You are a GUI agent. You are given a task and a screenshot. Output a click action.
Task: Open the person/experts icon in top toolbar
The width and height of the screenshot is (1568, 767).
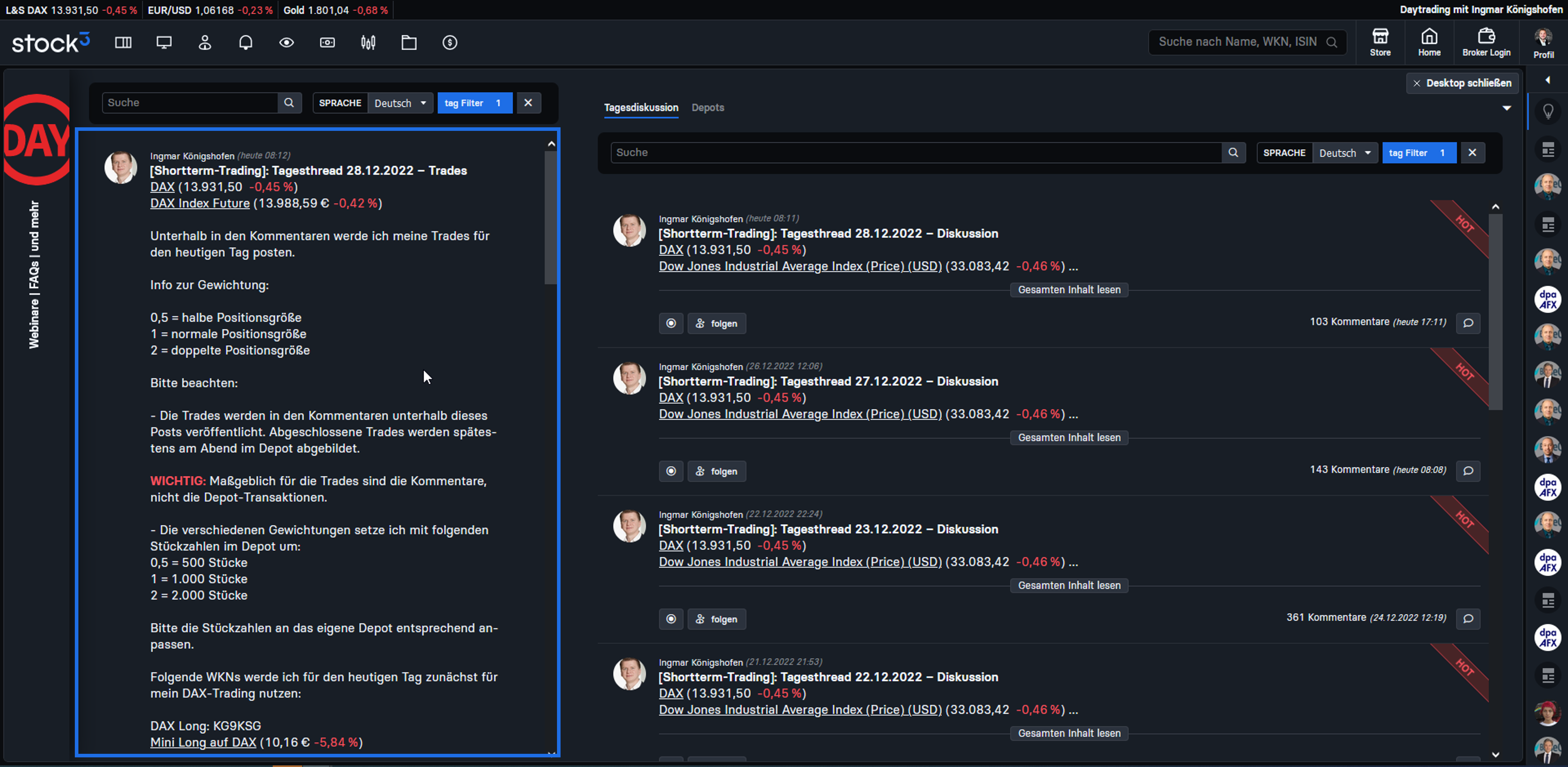click(205, 43)
